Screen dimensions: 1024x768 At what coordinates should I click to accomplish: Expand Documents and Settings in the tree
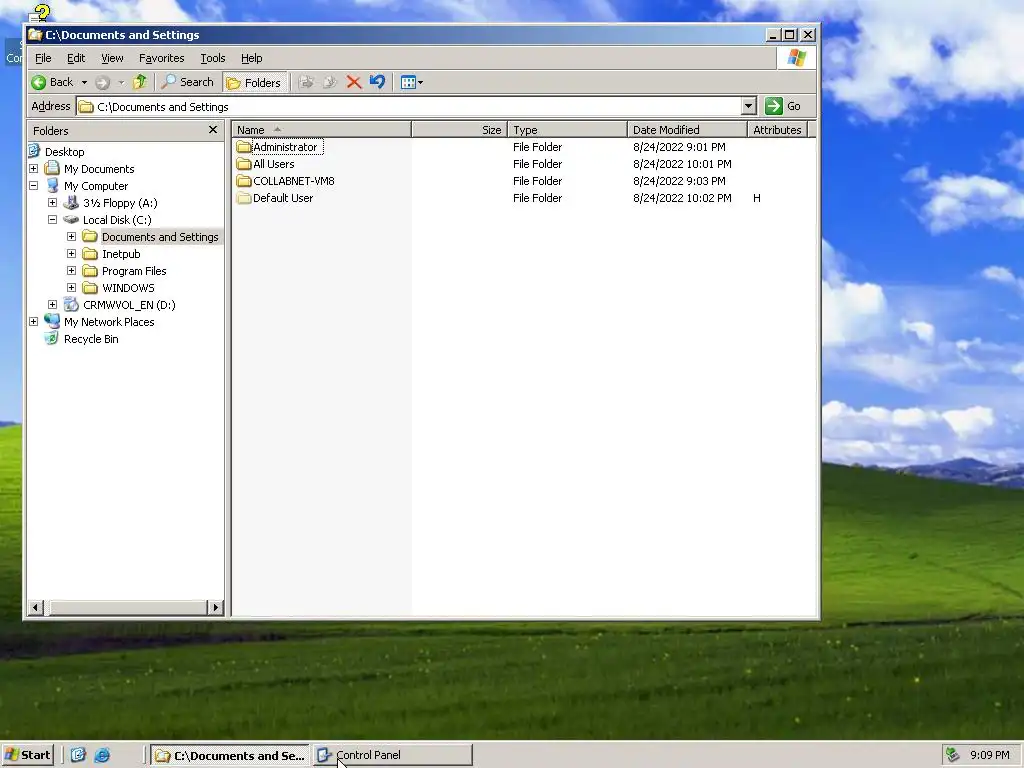(x=71, y=236)
